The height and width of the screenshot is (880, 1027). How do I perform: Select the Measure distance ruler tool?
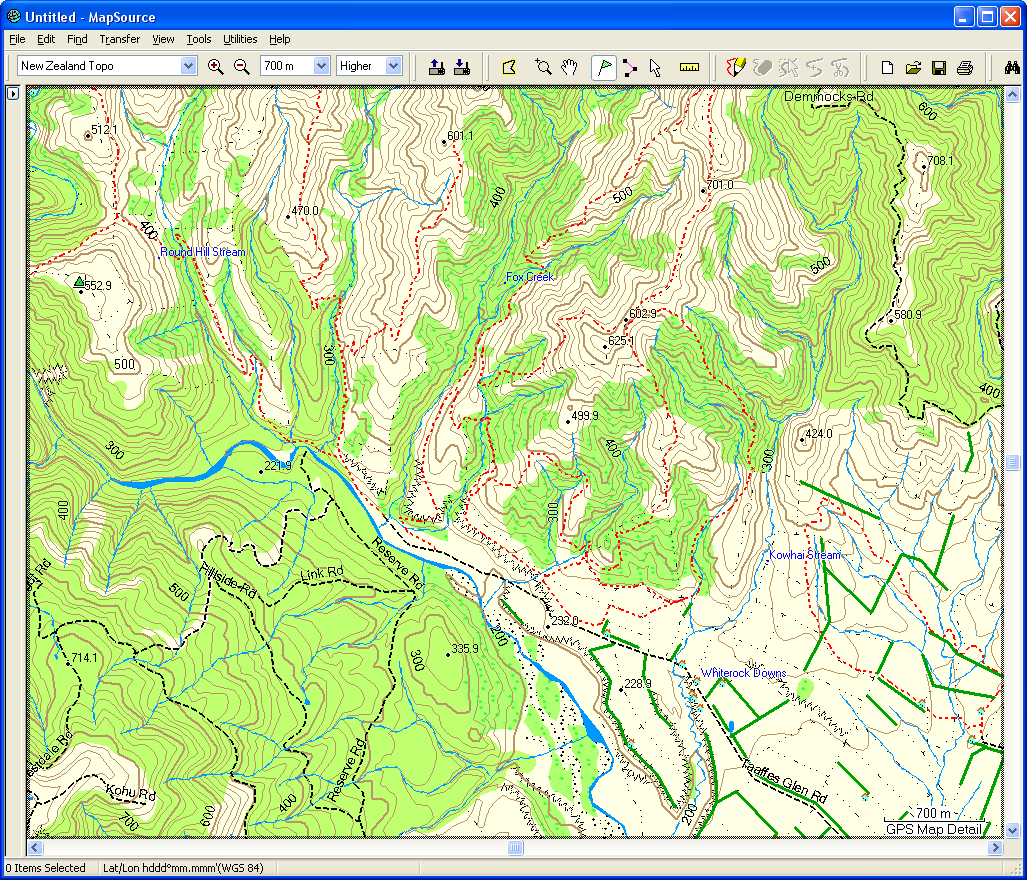tap(689, 67)
